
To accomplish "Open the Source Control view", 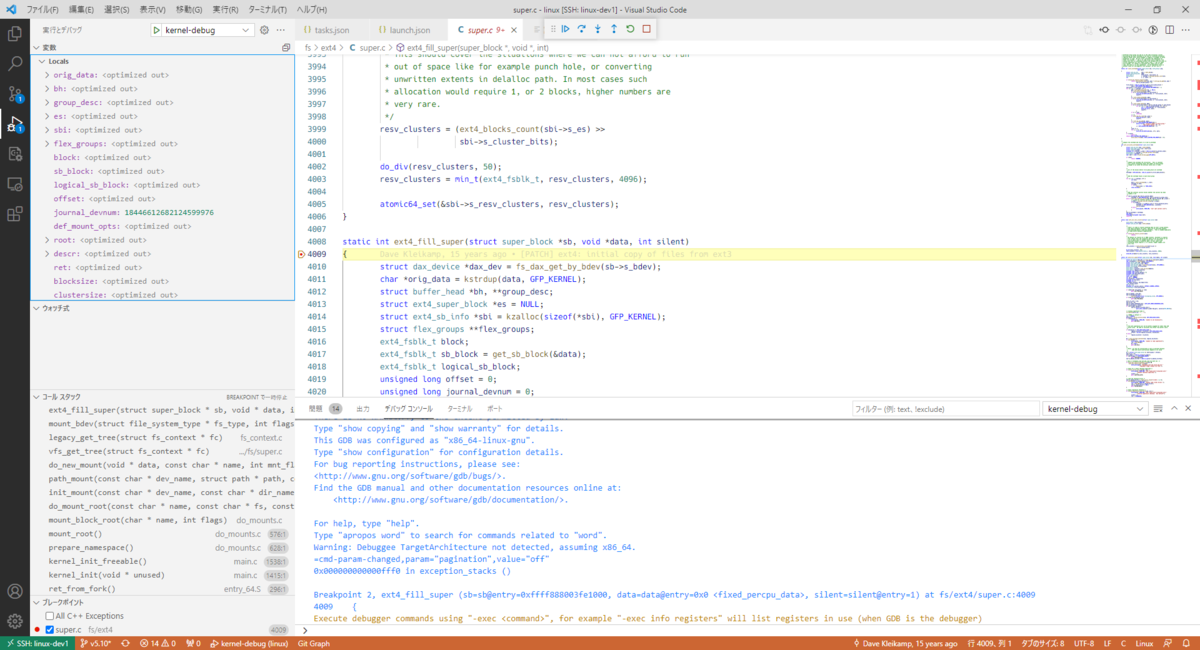I will [15, 94].
